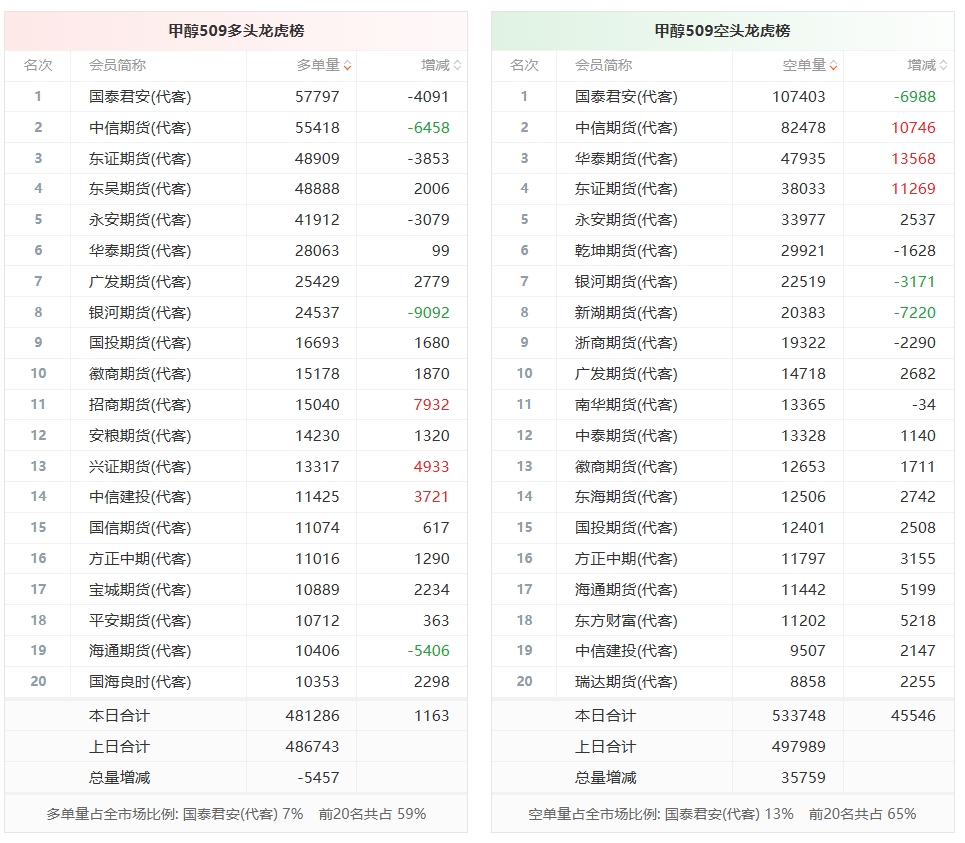The image size is (965, 843).
Task: Click short total 533748 in 本日合计
Action: [x=799, y=716]
